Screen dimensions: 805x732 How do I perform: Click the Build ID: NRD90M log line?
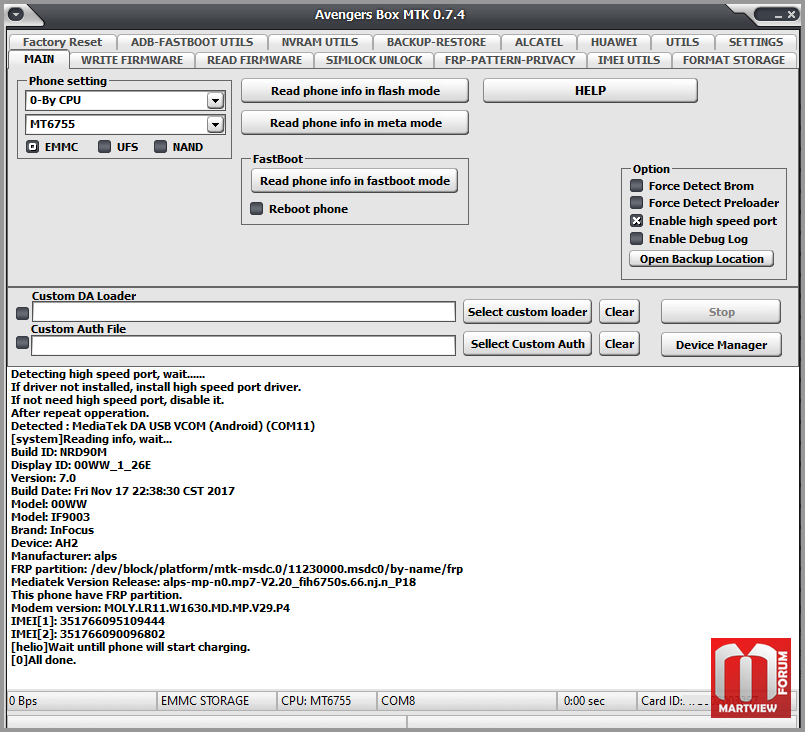pos(59,452)
